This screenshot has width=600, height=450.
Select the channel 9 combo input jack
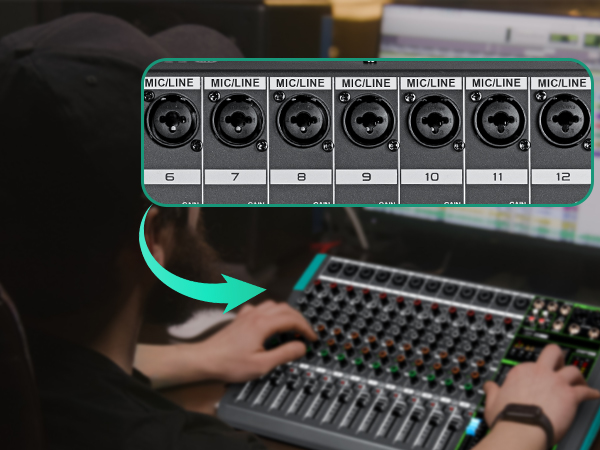pos(369,121)
